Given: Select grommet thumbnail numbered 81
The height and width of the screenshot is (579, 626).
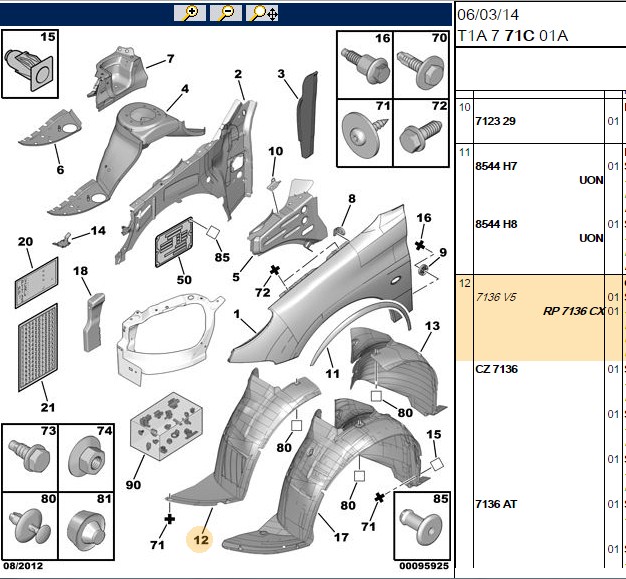Looking at the screenshot, I should tap(87, 526).
